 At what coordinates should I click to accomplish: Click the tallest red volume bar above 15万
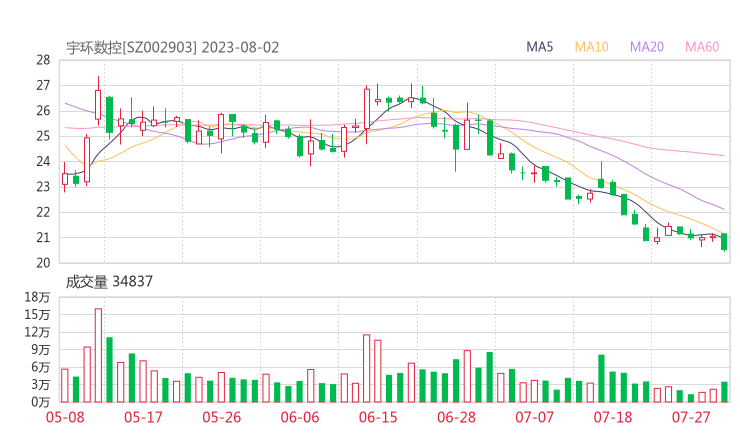(x=98, y=355)
